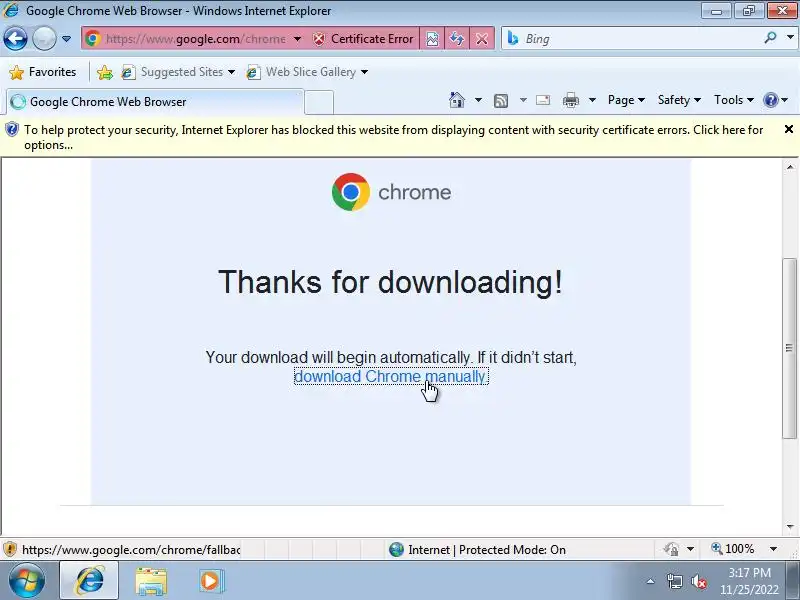The height and width of the screenshot is (600, 800).
Task: Click the Internet Protected Mode zone indicator
Action: pyautogui.click(x=478, y=549)
